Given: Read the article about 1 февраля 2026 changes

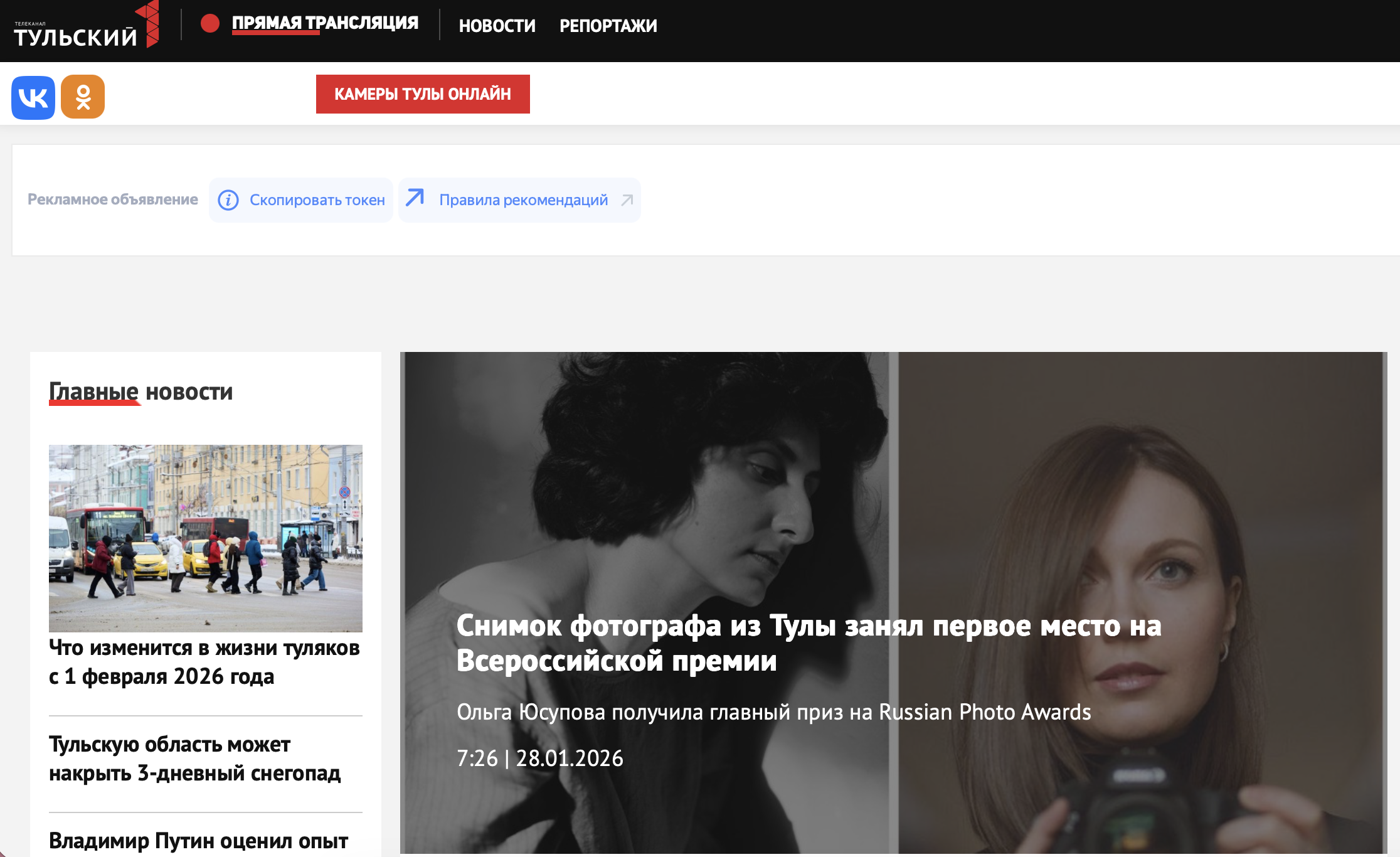Looking at the screenshot, I should 204,662.
